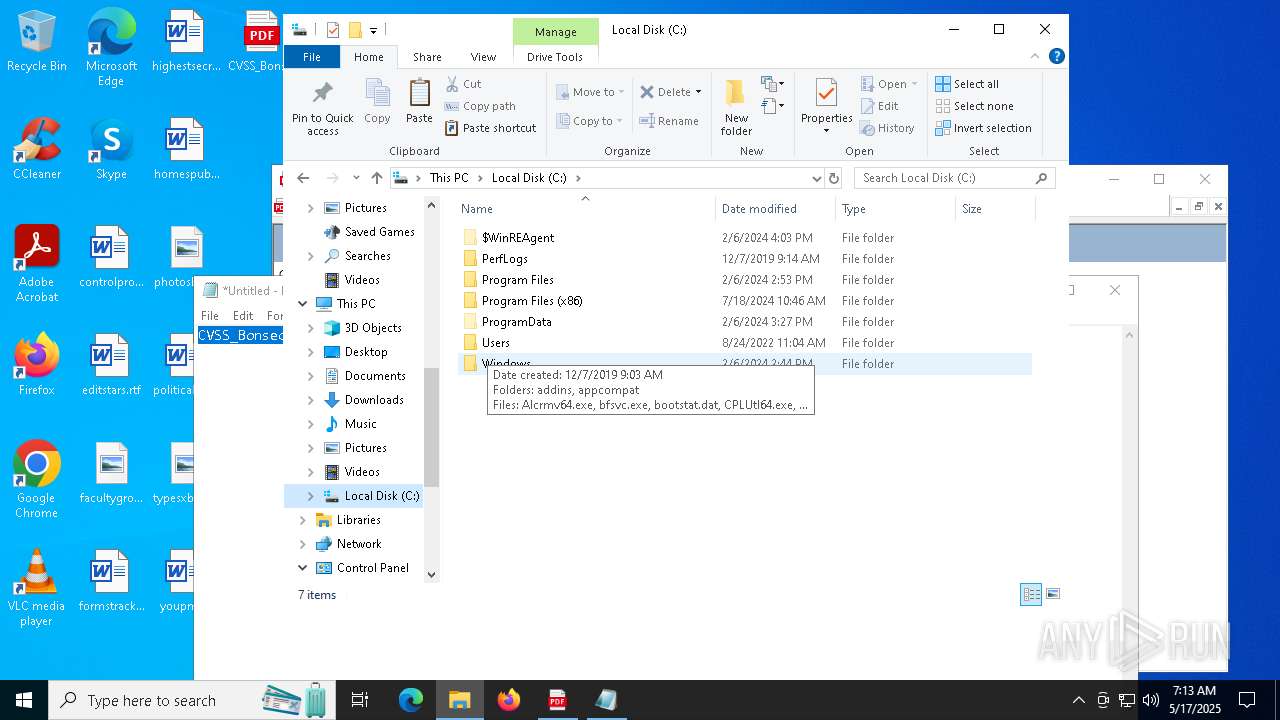Open the Open command dropdown
Screen dimensions: 1280x720
coord(914,84)
